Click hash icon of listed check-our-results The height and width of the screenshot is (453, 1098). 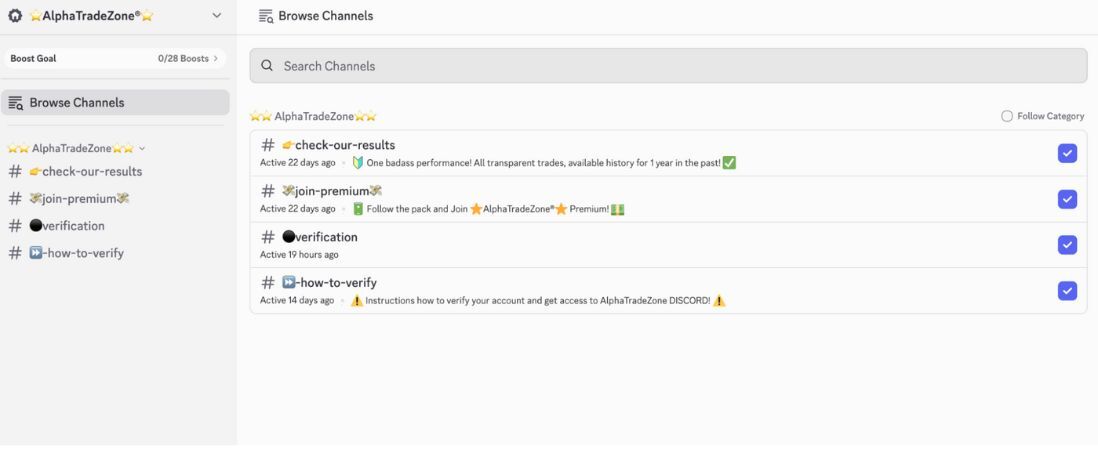(x=267, y=145)
